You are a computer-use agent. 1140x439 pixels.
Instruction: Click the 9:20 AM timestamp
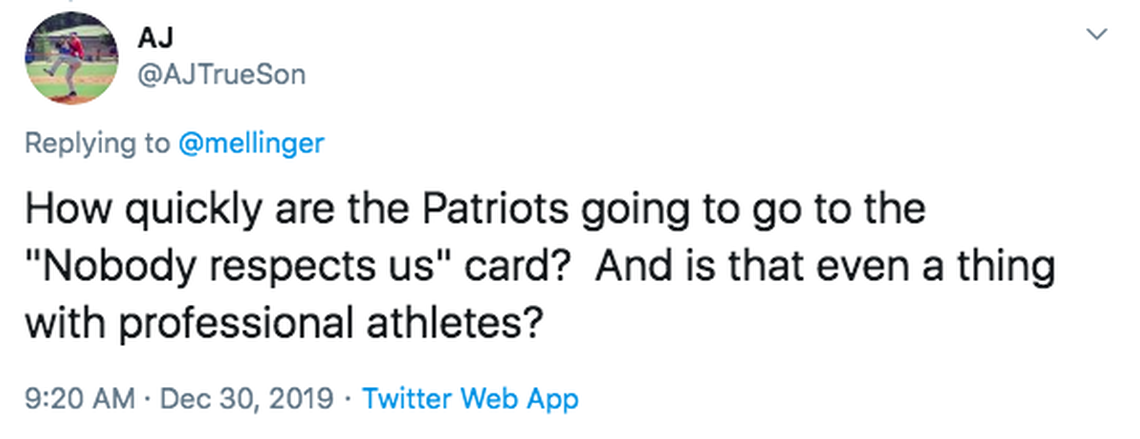(x=77, y=399)
